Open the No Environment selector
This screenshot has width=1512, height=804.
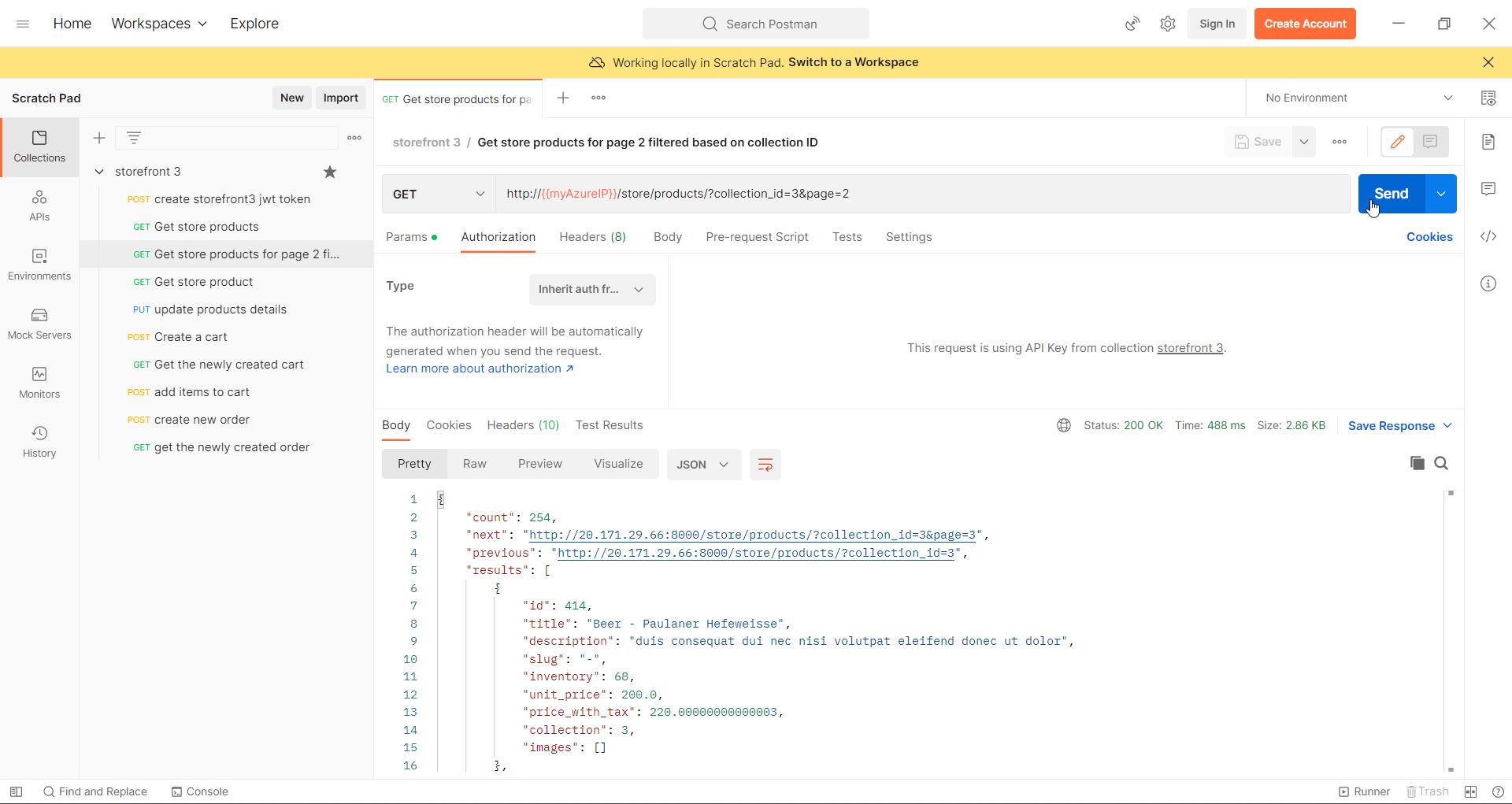[1358, 98]
